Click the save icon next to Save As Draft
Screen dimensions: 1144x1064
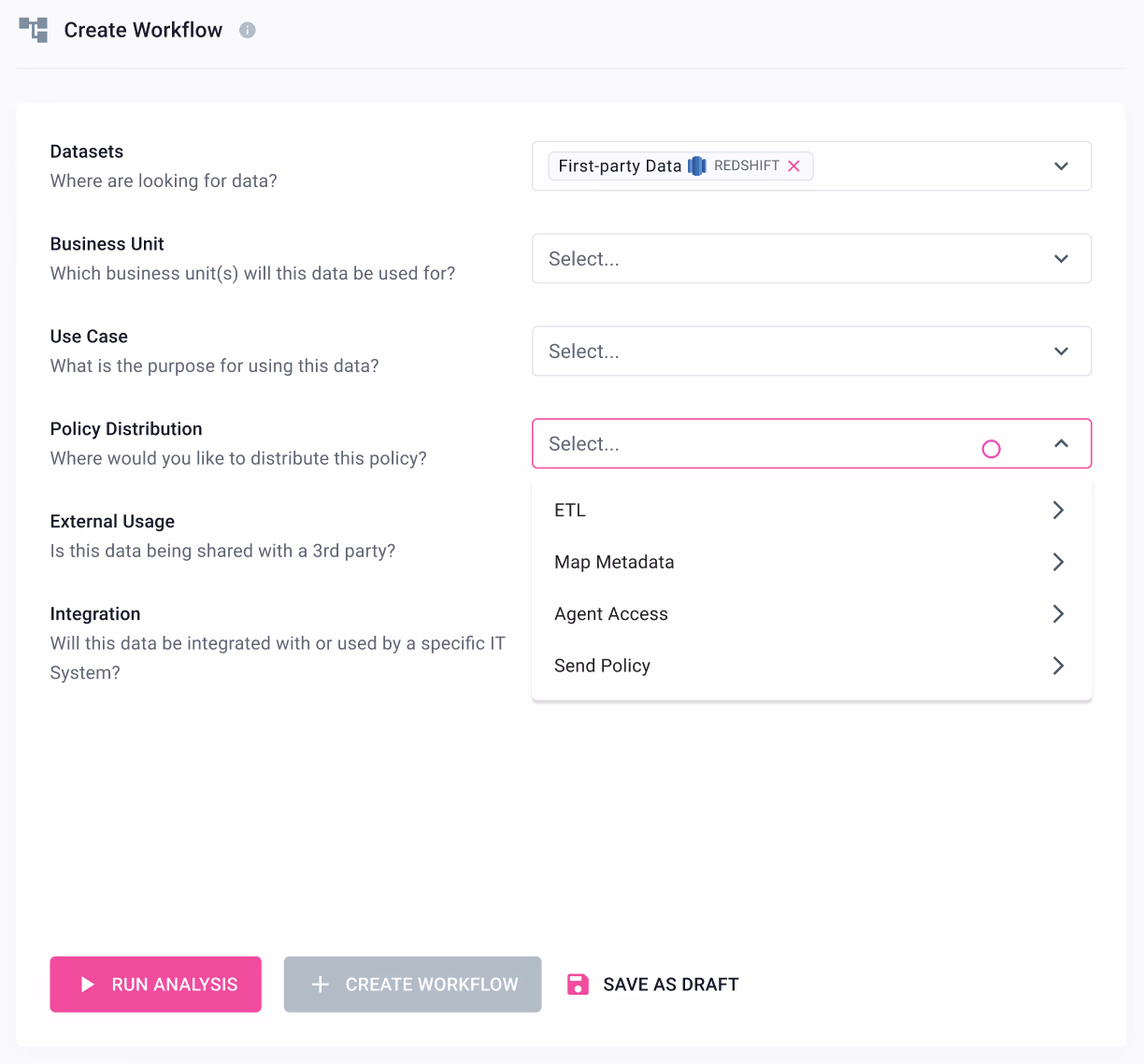[578, 984]
